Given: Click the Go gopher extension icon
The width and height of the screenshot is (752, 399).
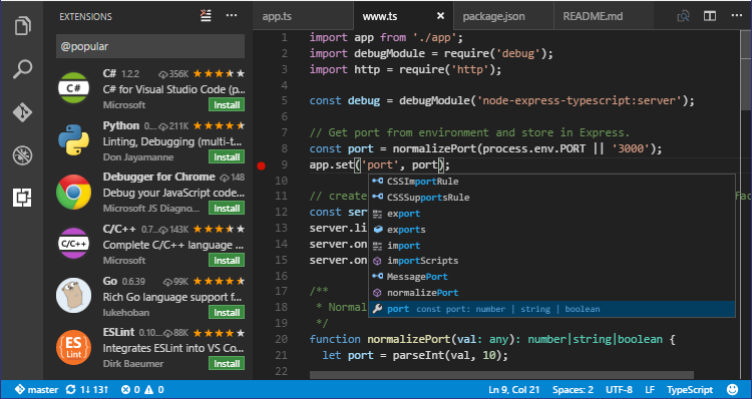Looking at the screenshot, I should (73, 295).
